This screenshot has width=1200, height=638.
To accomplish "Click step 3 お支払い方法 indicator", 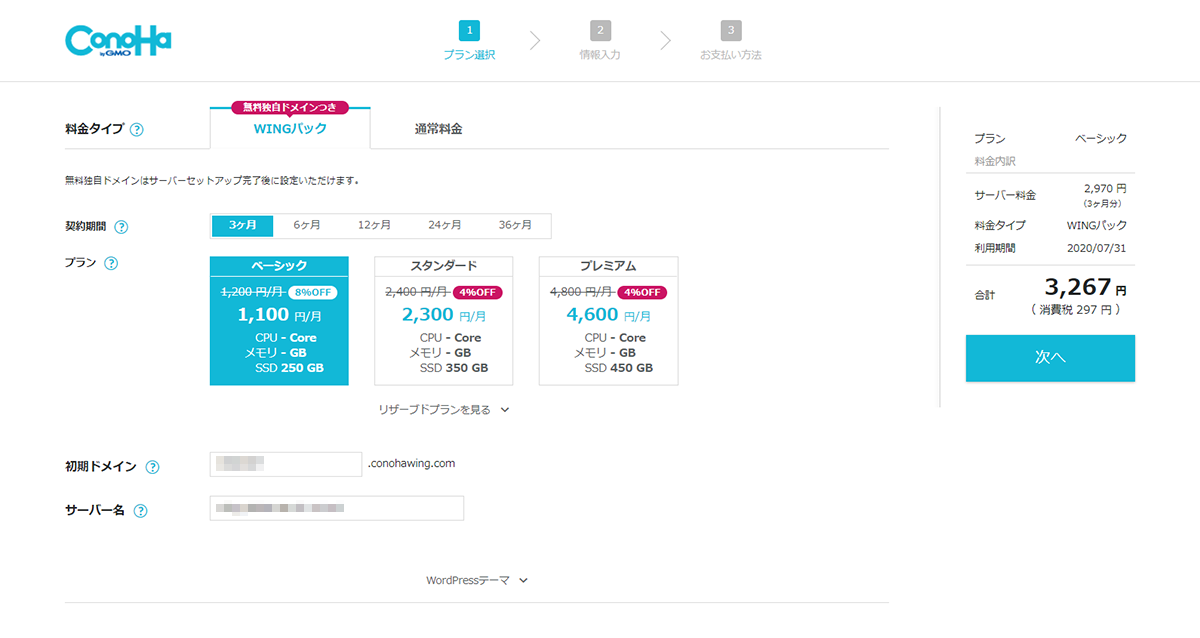I will pos(731,40).
